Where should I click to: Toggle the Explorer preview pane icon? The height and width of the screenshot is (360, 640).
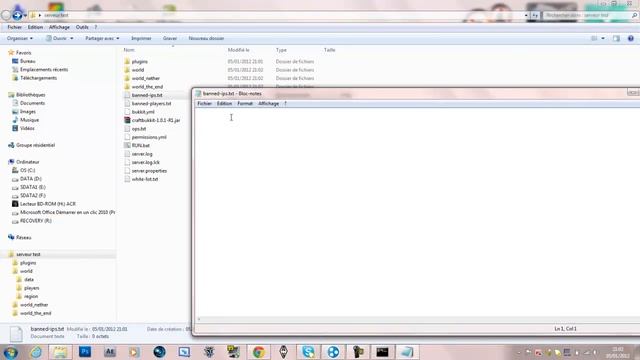616,38
